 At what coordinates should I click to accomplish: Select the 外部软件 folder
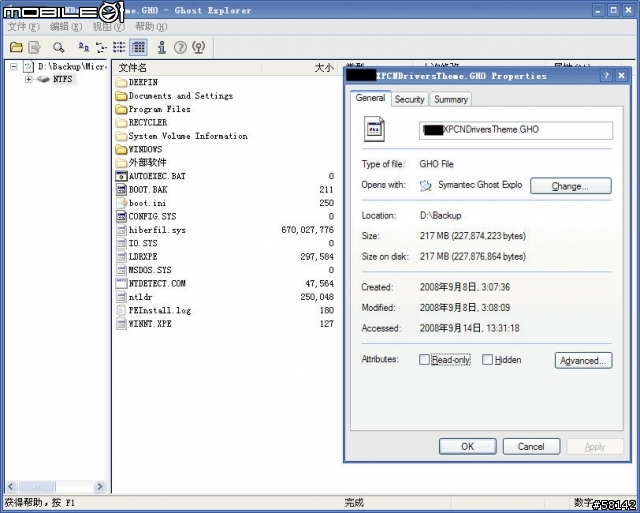tap(141, 163)
